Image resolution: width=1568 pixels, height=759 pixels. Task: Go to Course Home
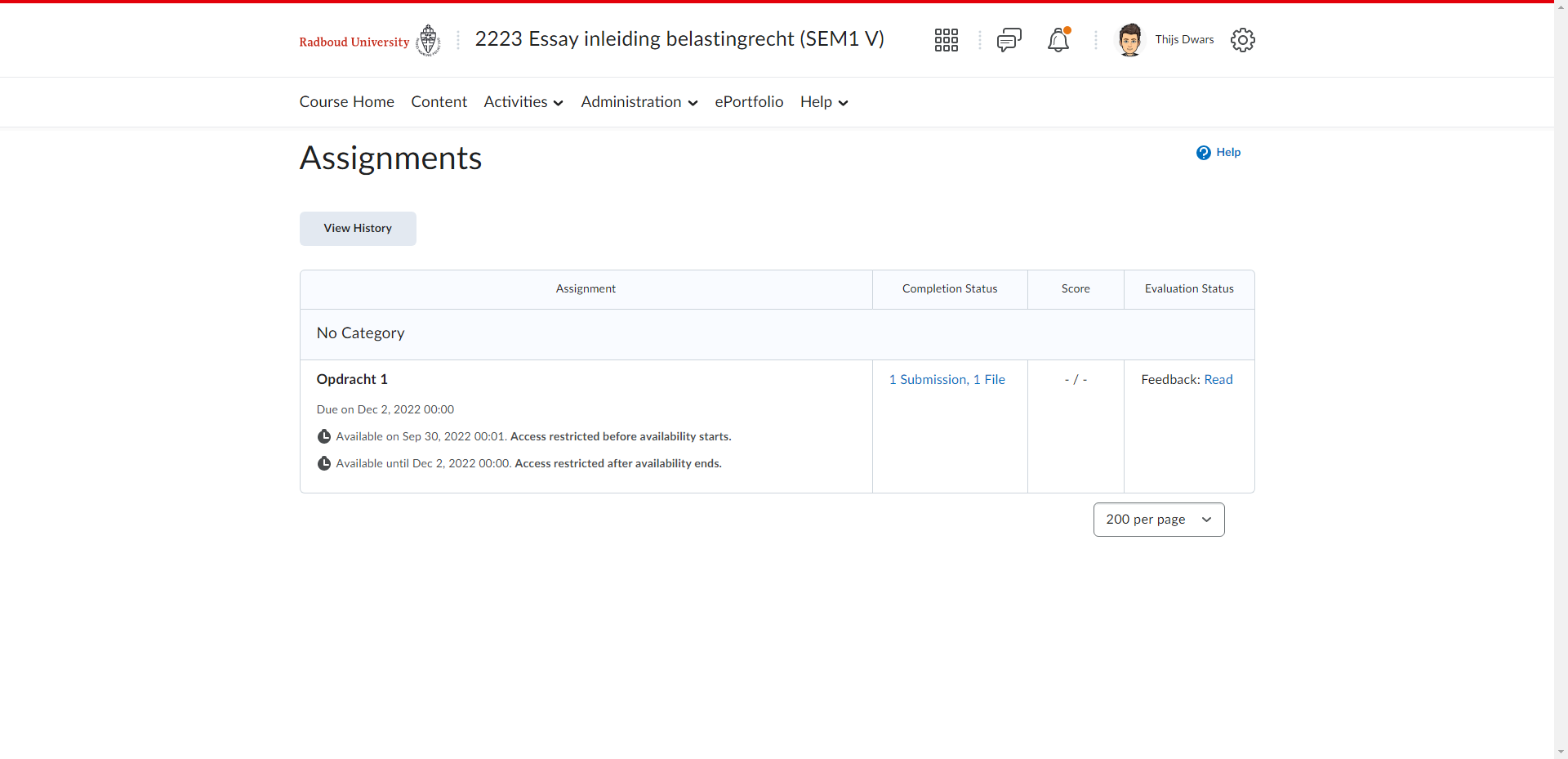[x=346, y=102]
